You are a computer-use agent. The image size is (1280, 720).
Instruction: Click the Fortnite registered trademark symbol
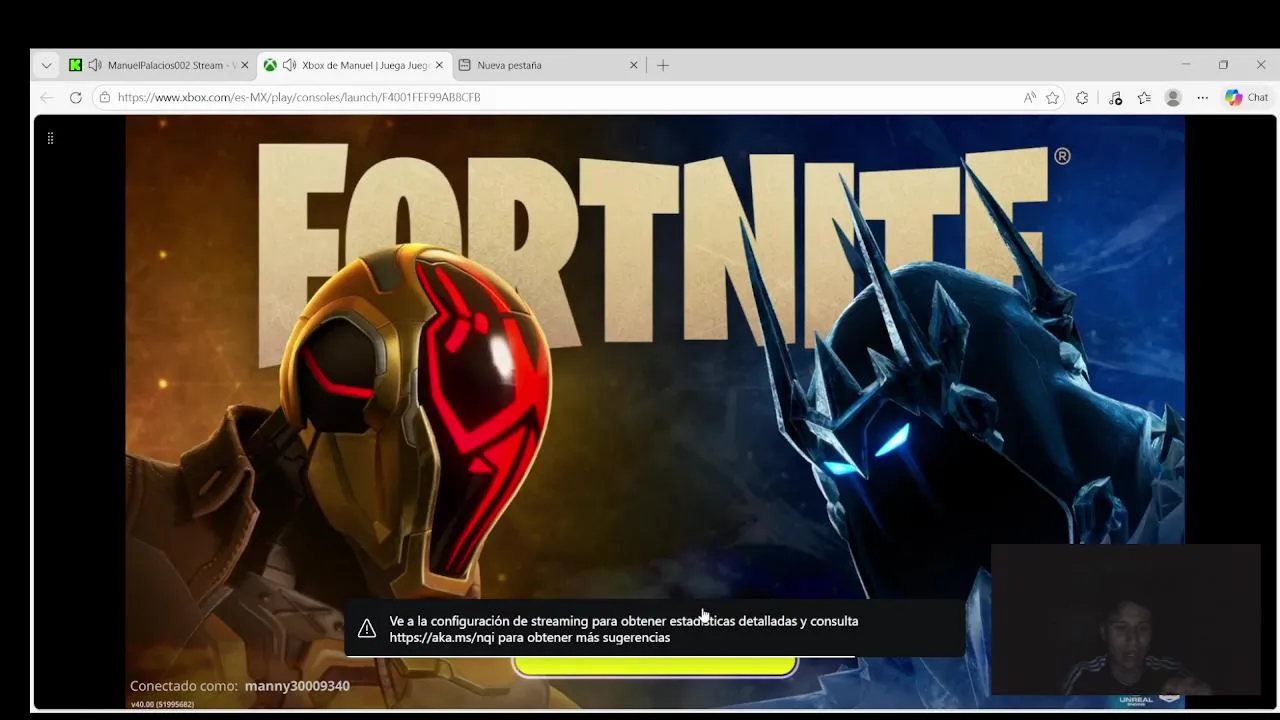pos(1062,156)
